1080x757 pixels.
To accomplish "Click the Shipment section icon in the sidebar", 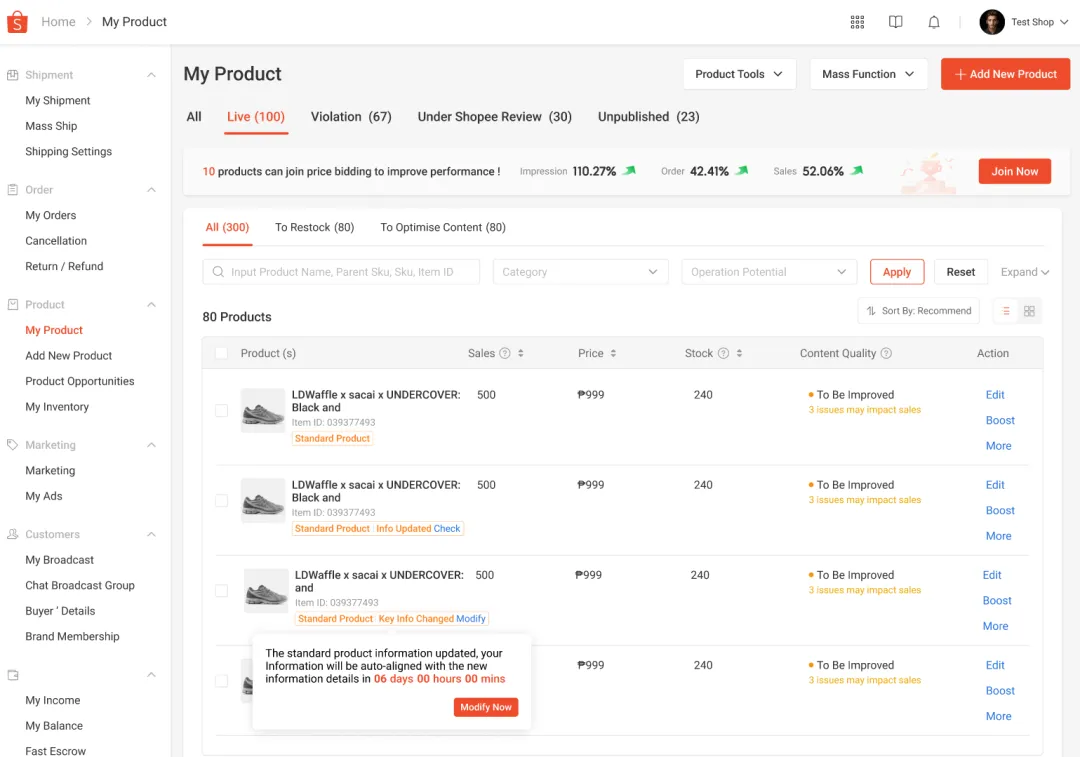I will coord(10,74).
